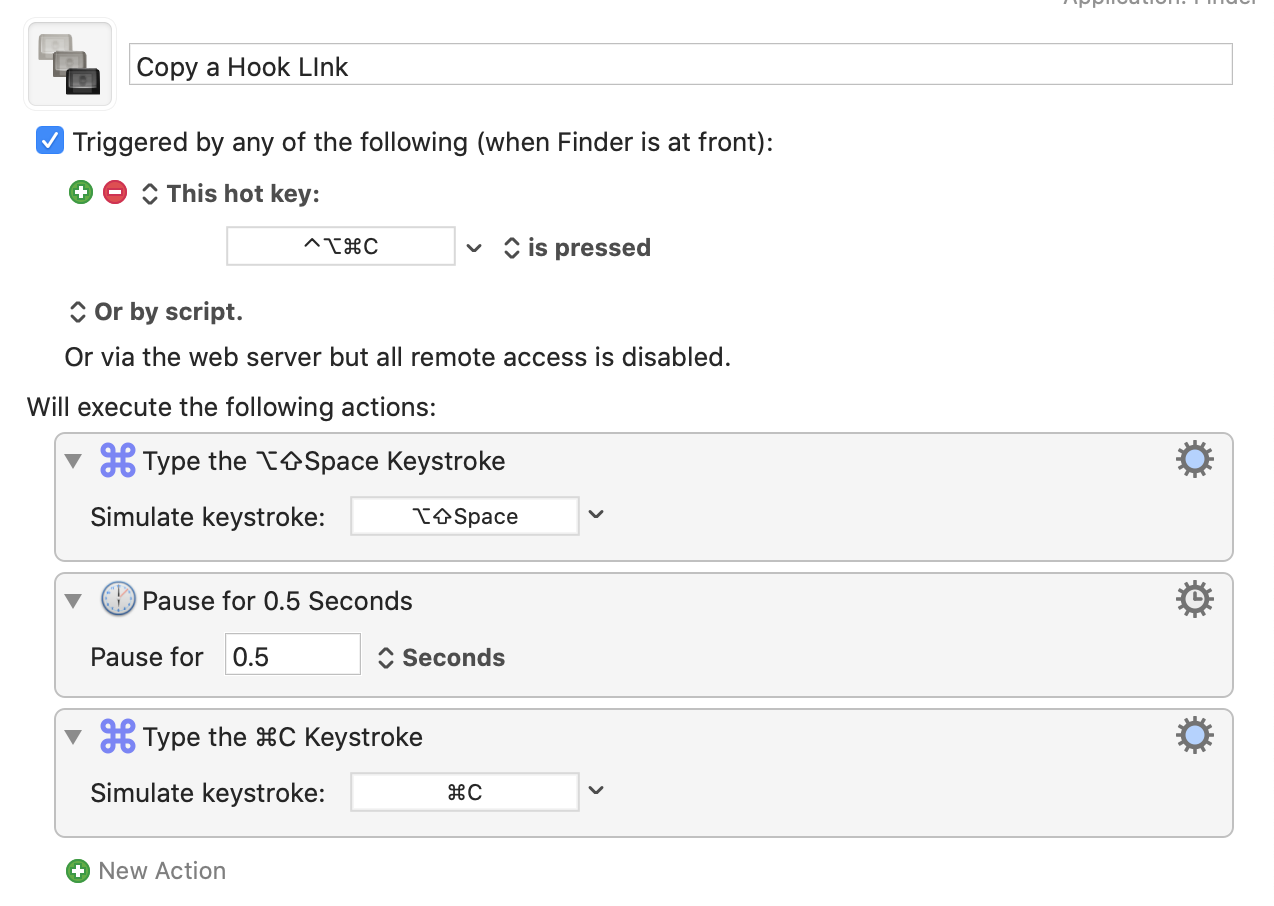The width and height of the screenshot is (1274, 906).
Task: Click the green New Action plus icon
Action: pos(77,871)
